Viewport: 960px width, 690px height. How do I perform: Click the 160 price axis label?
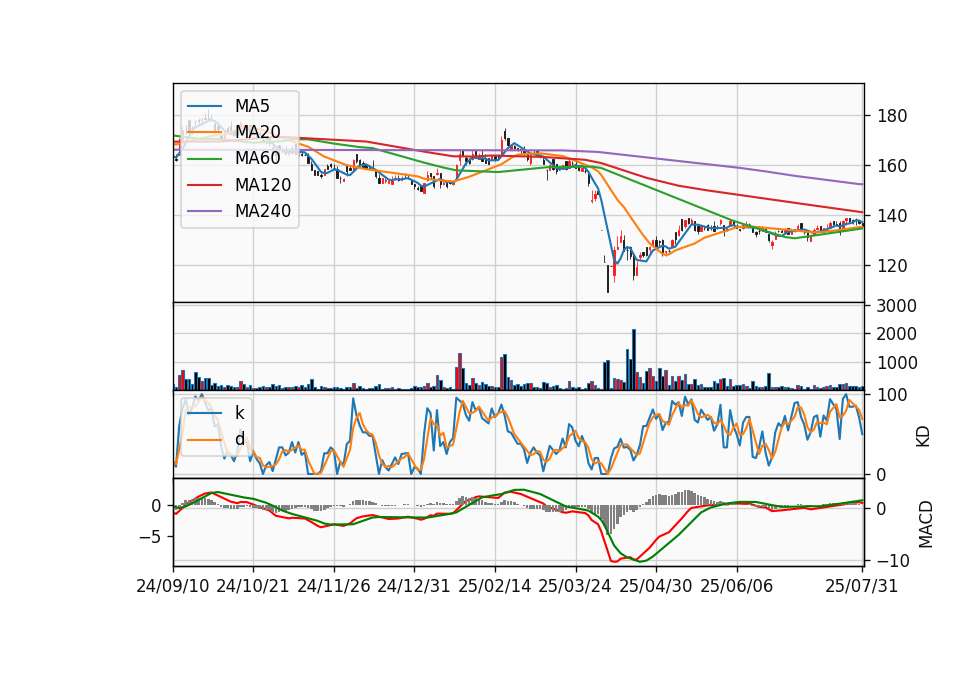(892, 166)
